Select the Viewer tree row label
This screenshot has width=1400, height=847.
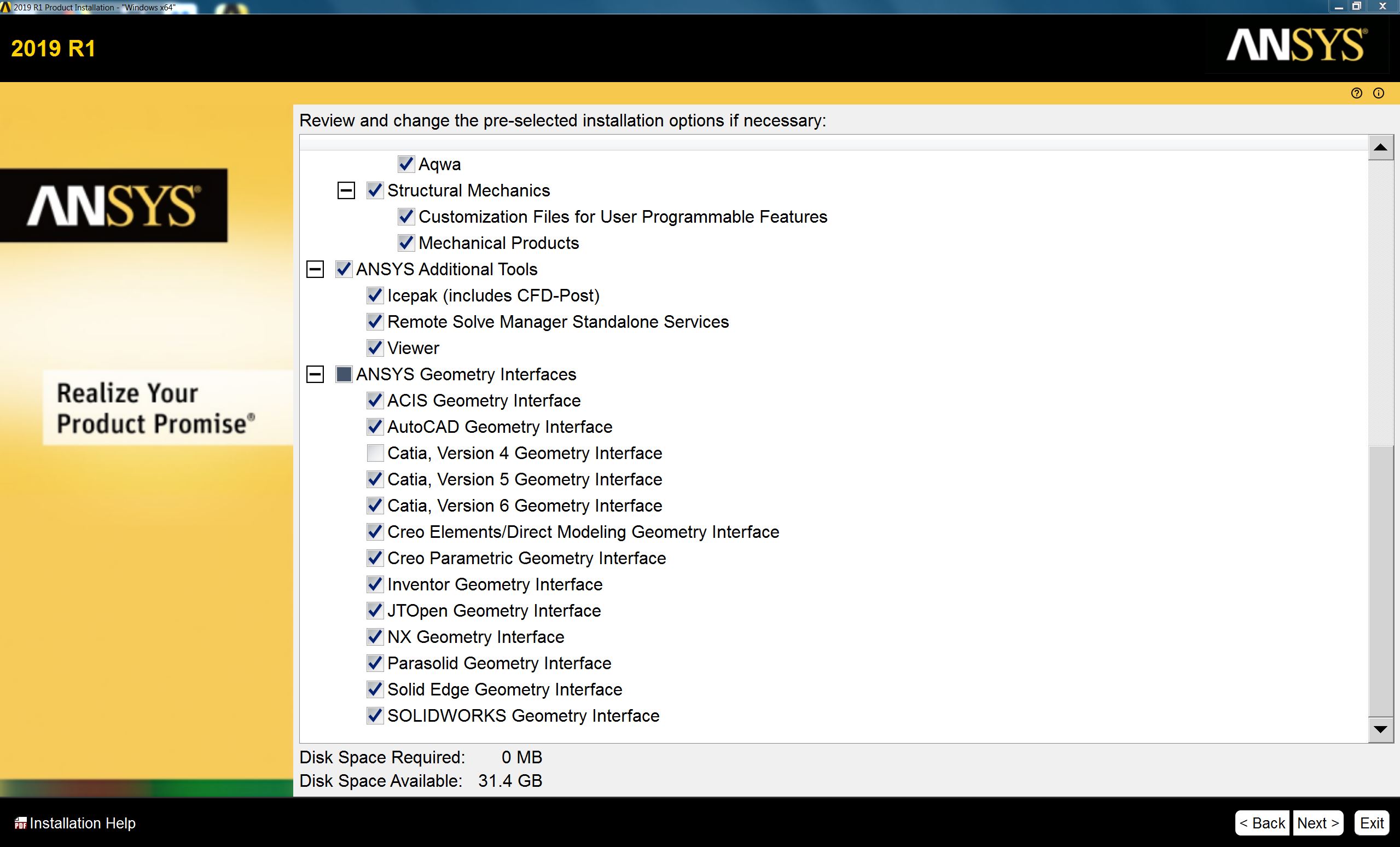point(413,347)
